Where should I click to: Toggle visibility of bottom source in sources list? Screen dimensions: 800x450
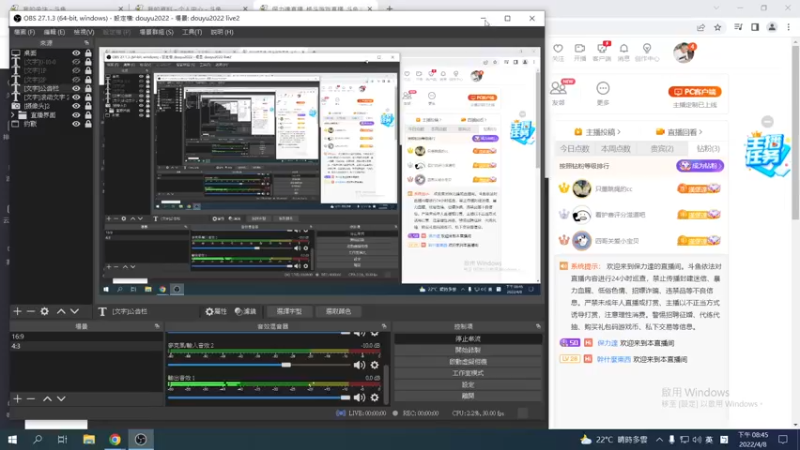76,124
